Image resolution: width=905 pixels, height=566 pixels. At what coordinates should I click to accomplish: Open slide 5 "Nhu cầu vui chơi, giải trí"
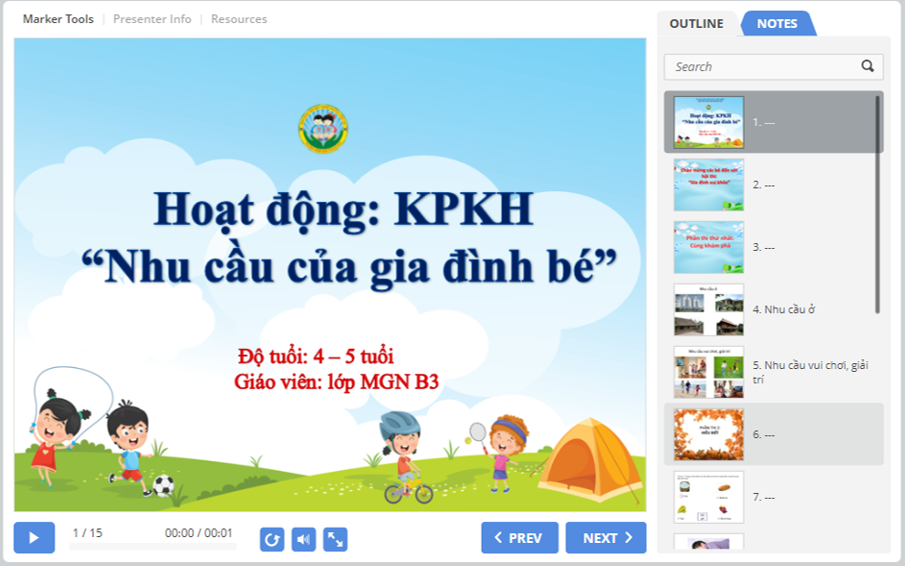(709, 372)
